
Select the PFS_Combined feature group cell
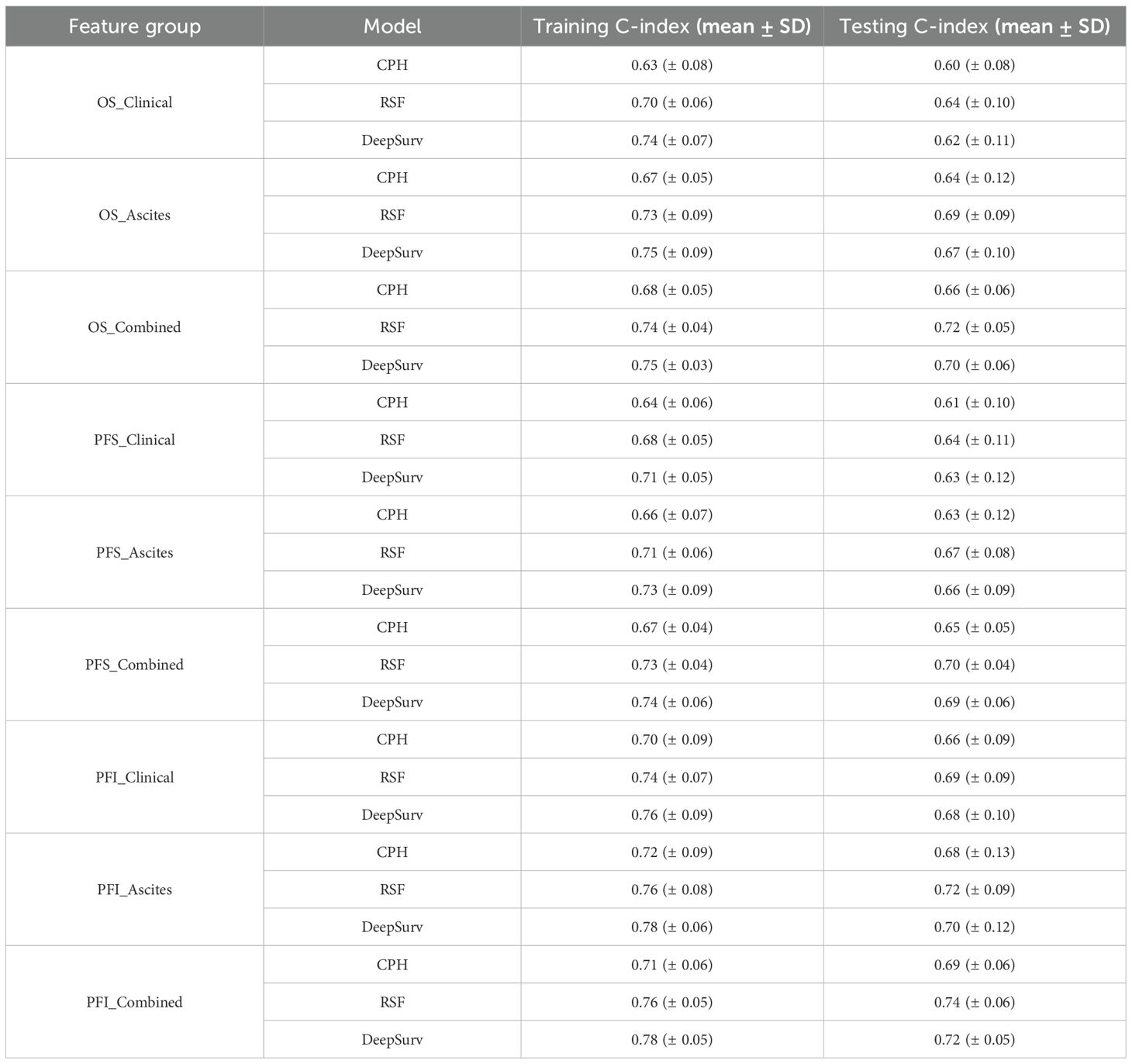tap(134, 665)
